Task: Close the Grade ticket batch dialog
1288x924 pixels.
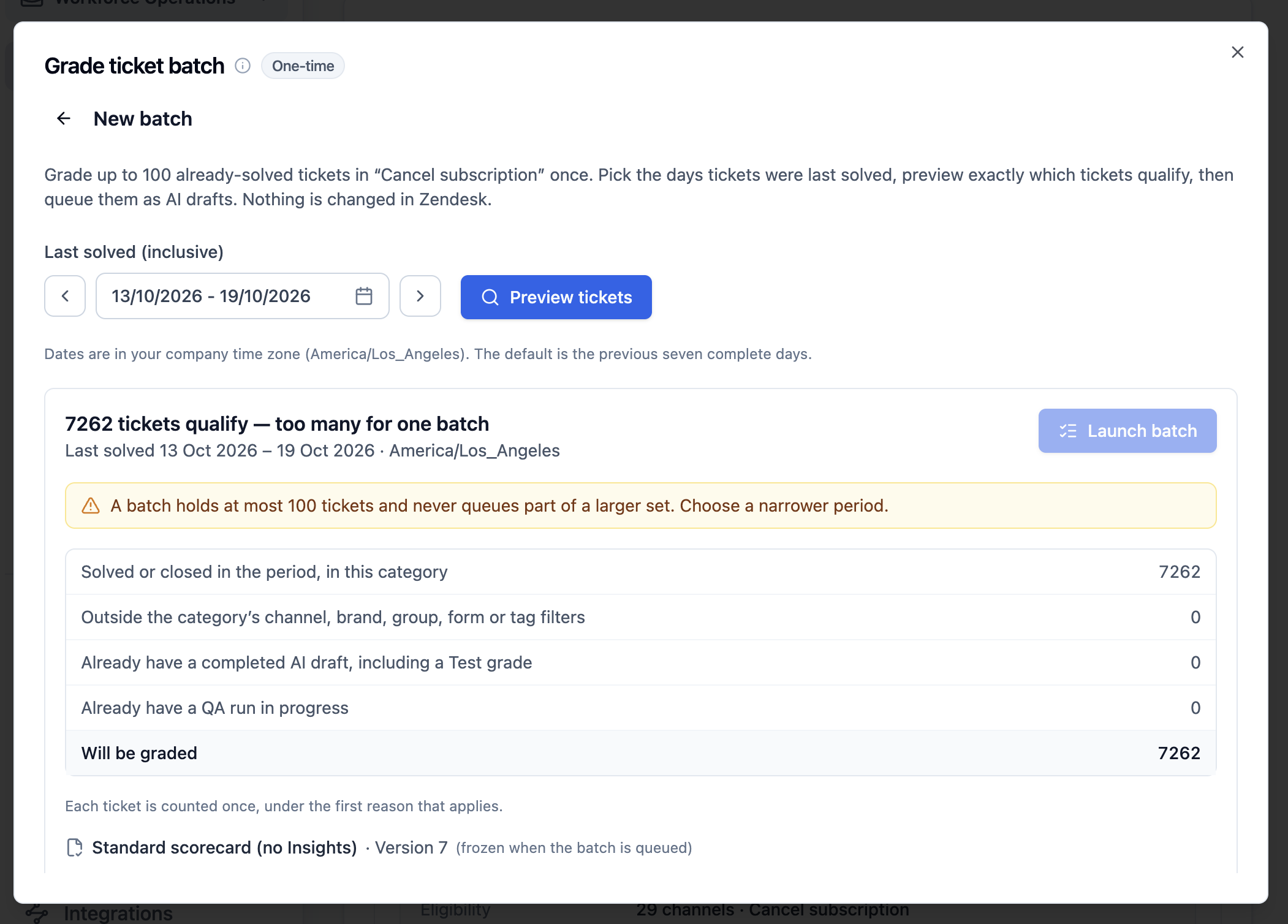Action: pyautogui.click(x=1237, y=52)
